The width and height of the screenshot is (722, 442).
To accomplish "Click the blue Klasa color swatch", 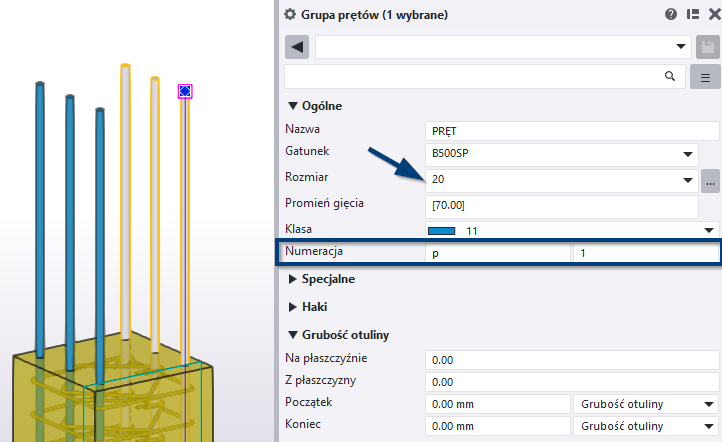I will (442, 230).
